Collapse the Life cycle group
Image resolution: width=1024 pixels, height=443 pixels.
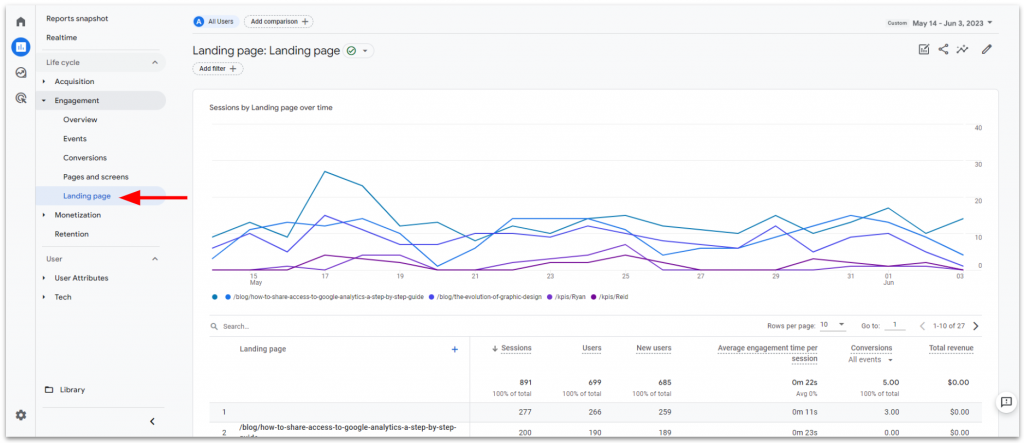[155, 62]
